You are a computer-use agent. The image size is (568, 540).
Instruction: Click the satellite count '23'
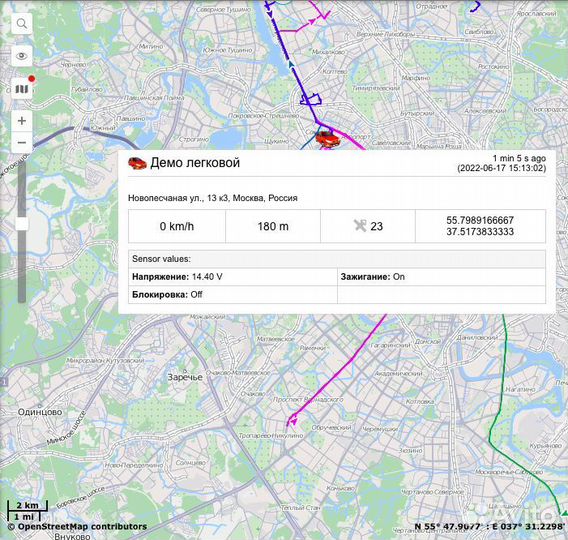coord(376,226)
